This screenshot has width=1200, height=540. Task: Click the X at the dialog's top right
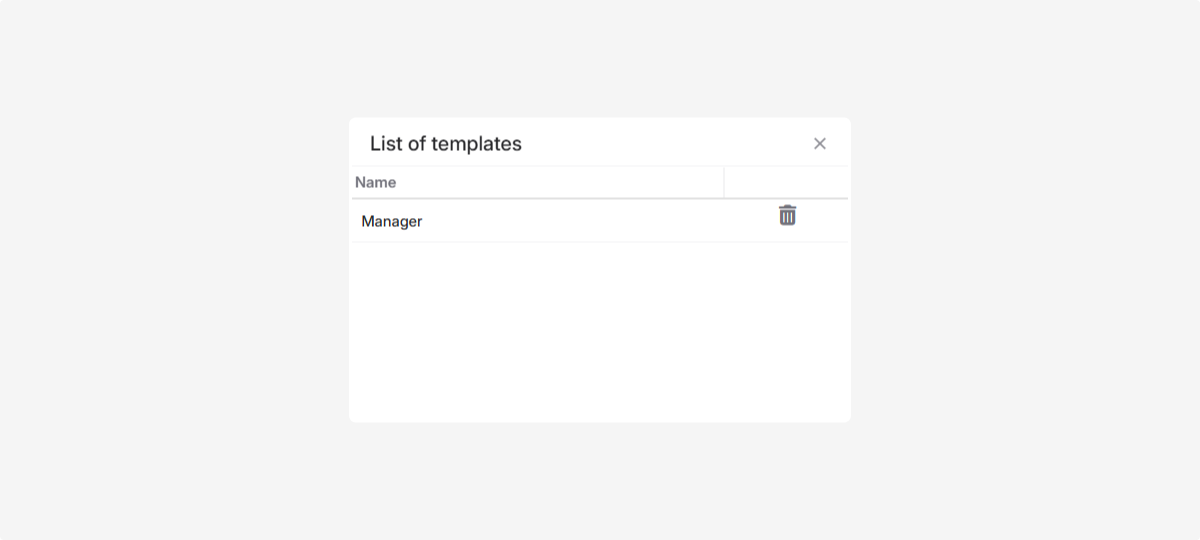(820, 144)
